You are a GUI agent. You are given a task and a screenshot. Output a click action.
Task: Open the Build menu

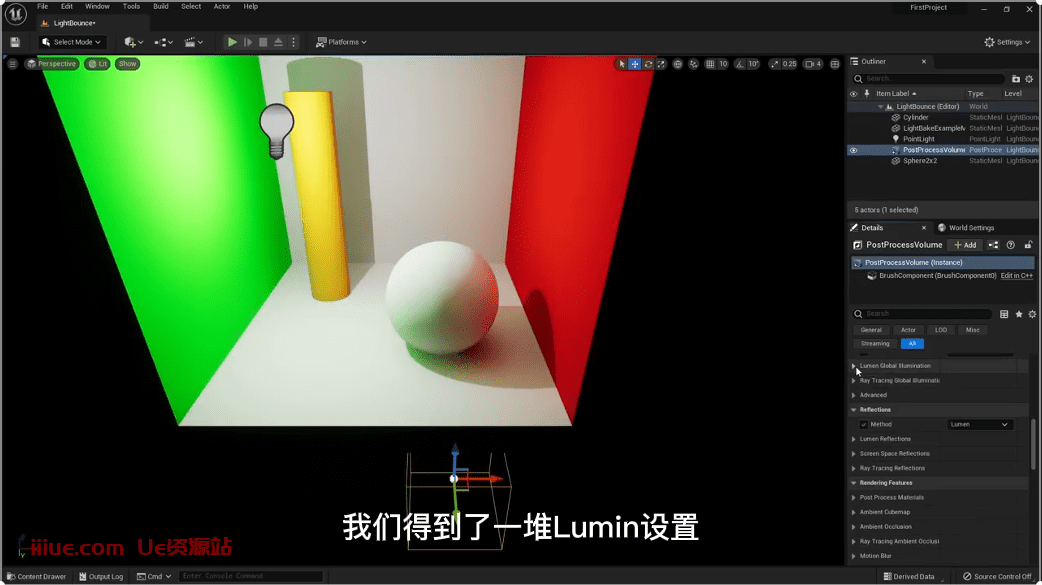[x=160, y=6]
